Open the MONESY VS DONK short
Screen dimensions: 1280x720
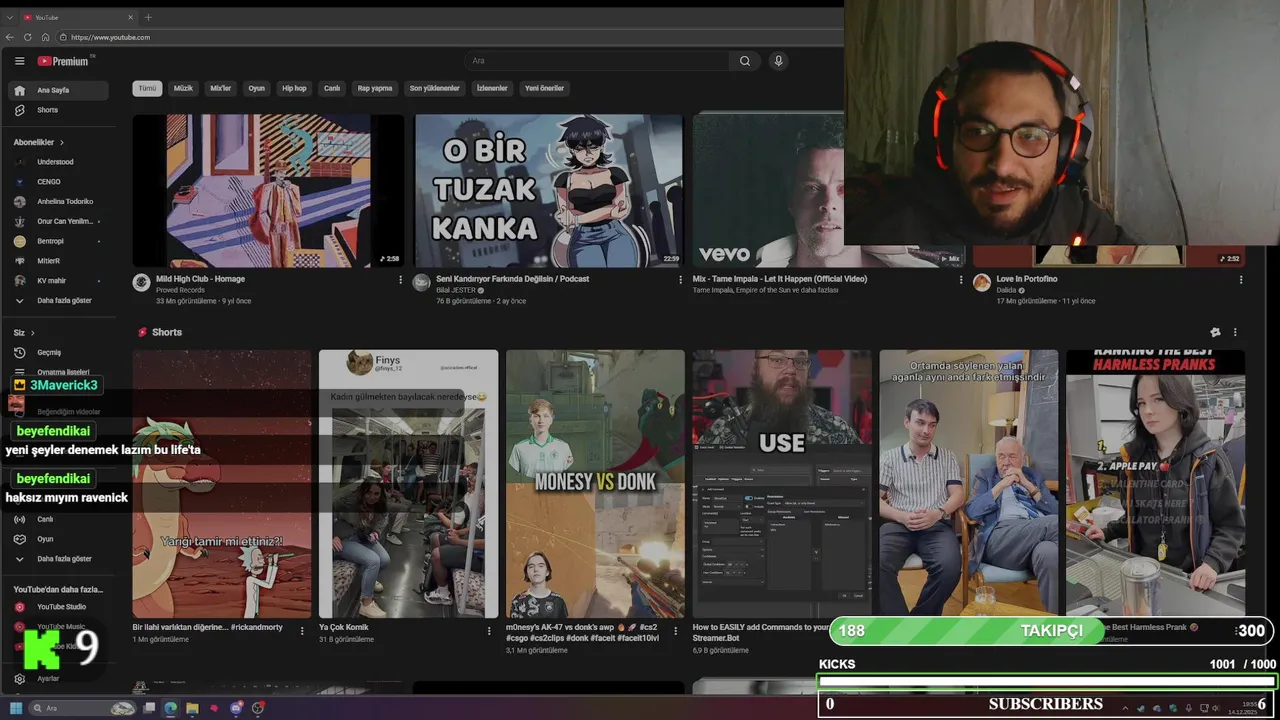[x=595, y=483]
